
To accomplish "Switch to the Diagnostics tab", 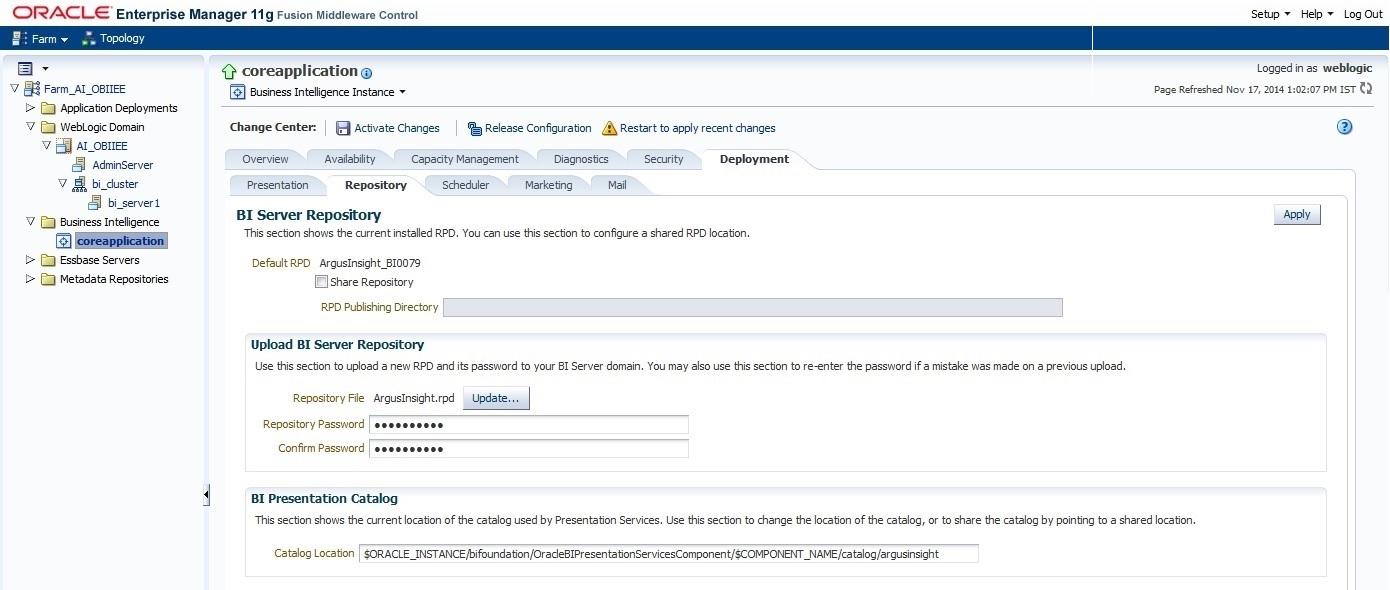I will [x=581, y=159].
